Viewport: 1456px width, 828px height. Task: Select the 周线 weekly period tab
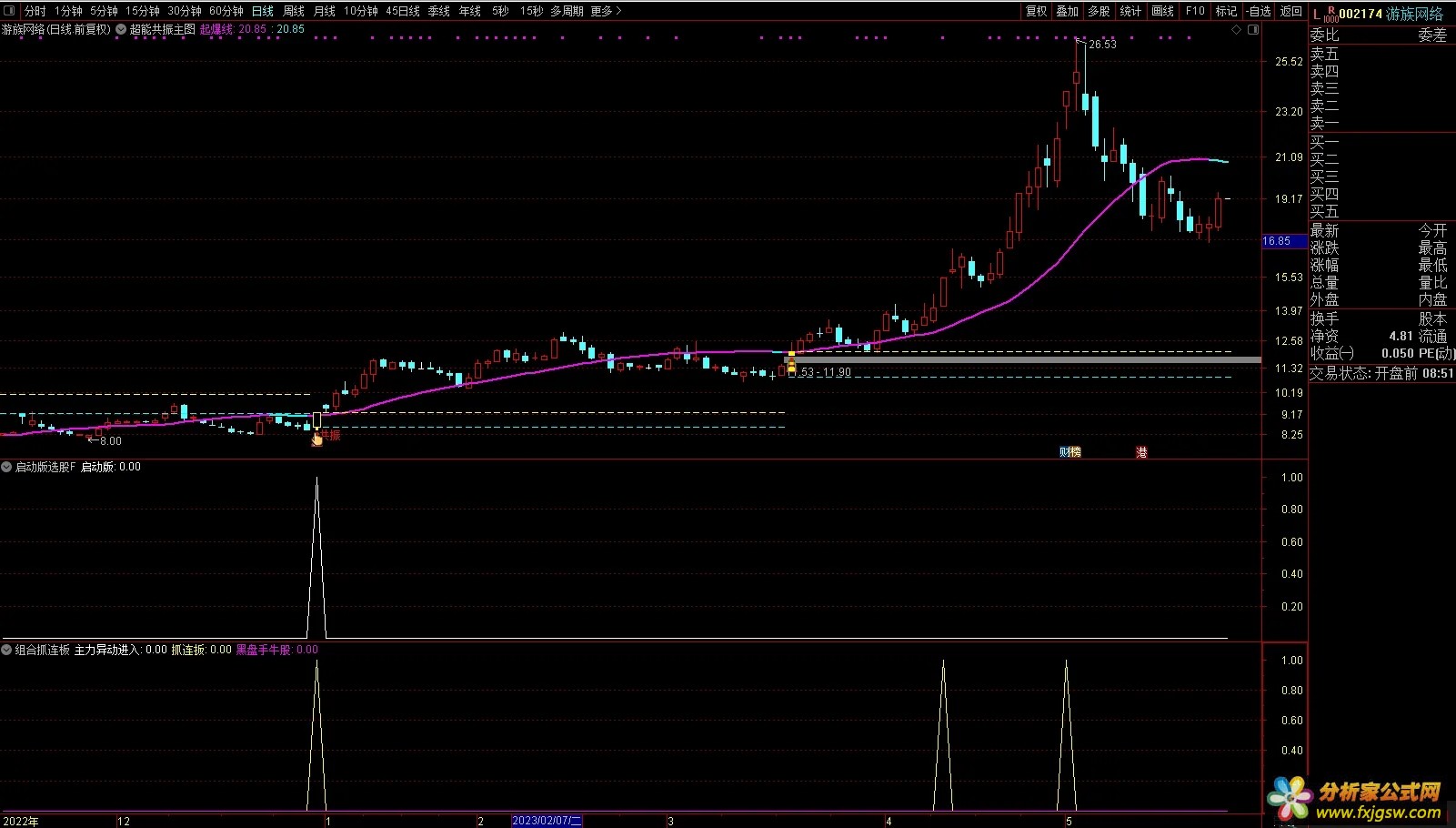(294, 11)
